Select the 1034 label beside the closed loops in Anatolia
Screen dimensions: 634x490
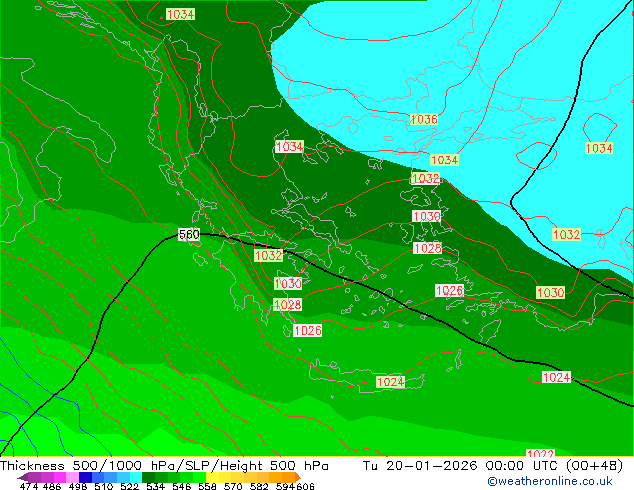pyautogui.click(x=599, y=148)
